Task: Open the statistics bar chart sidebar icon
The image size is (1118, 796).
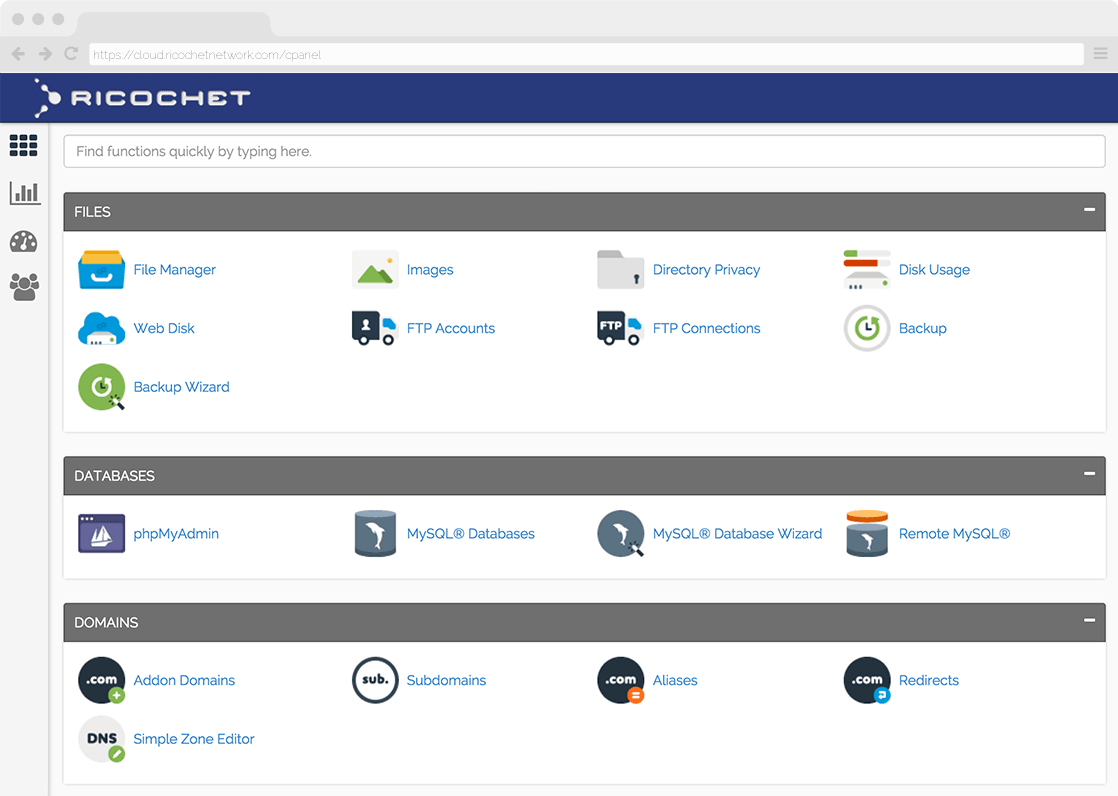Action: pos(24,193)
